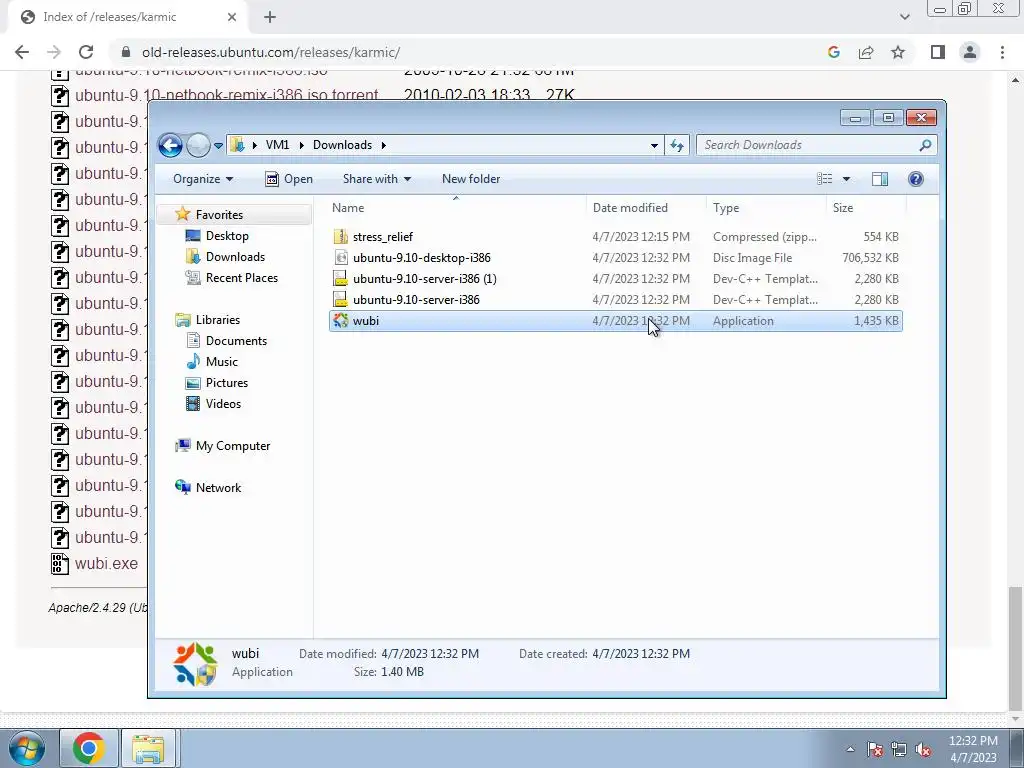Click Chrome icon in taskbar
The width and height of the screenshot is (1024, 768).
[x=89, y=748]
